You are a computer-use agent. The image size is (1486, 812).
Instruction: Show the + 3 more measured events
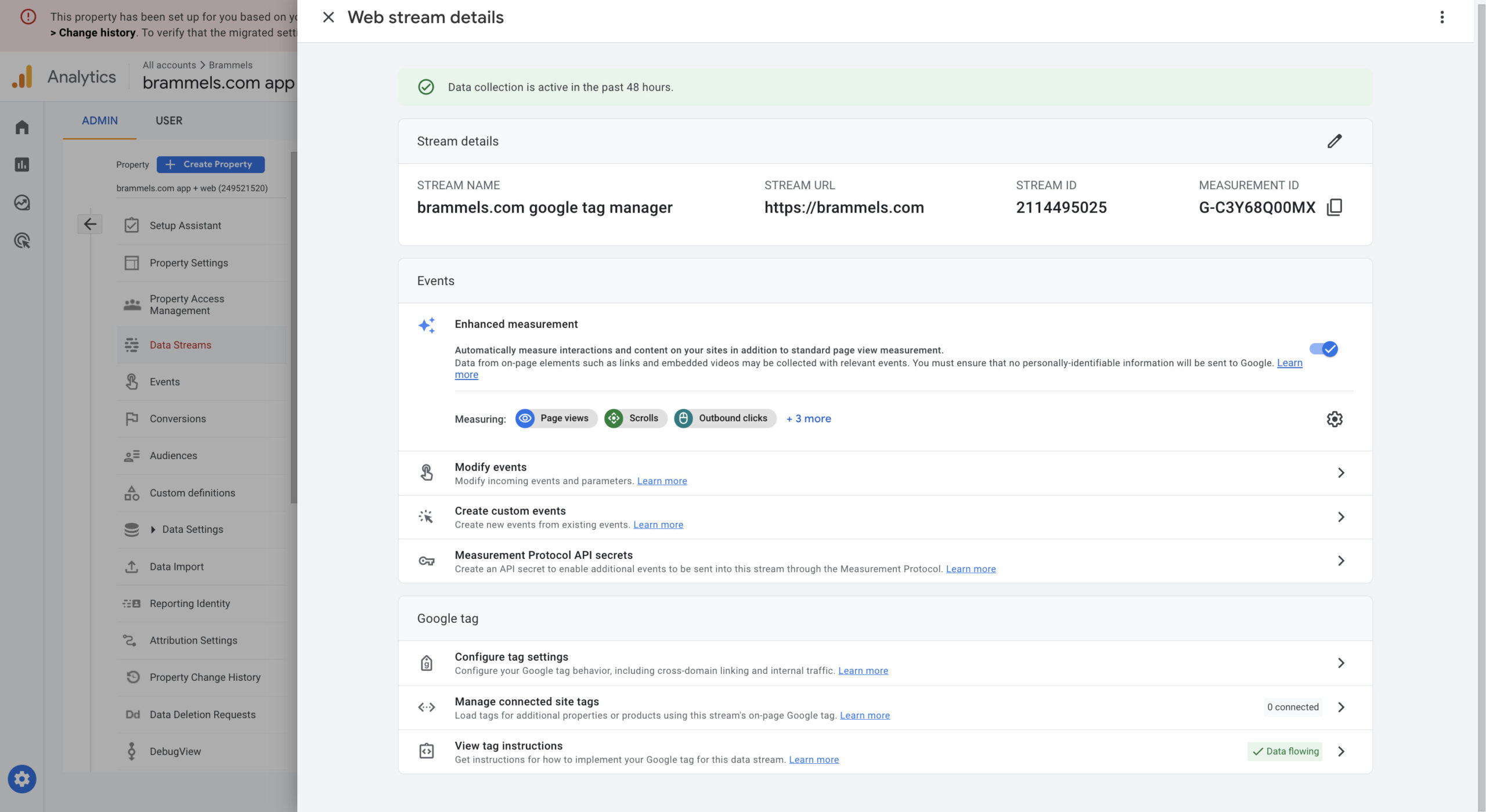(808, 418)
